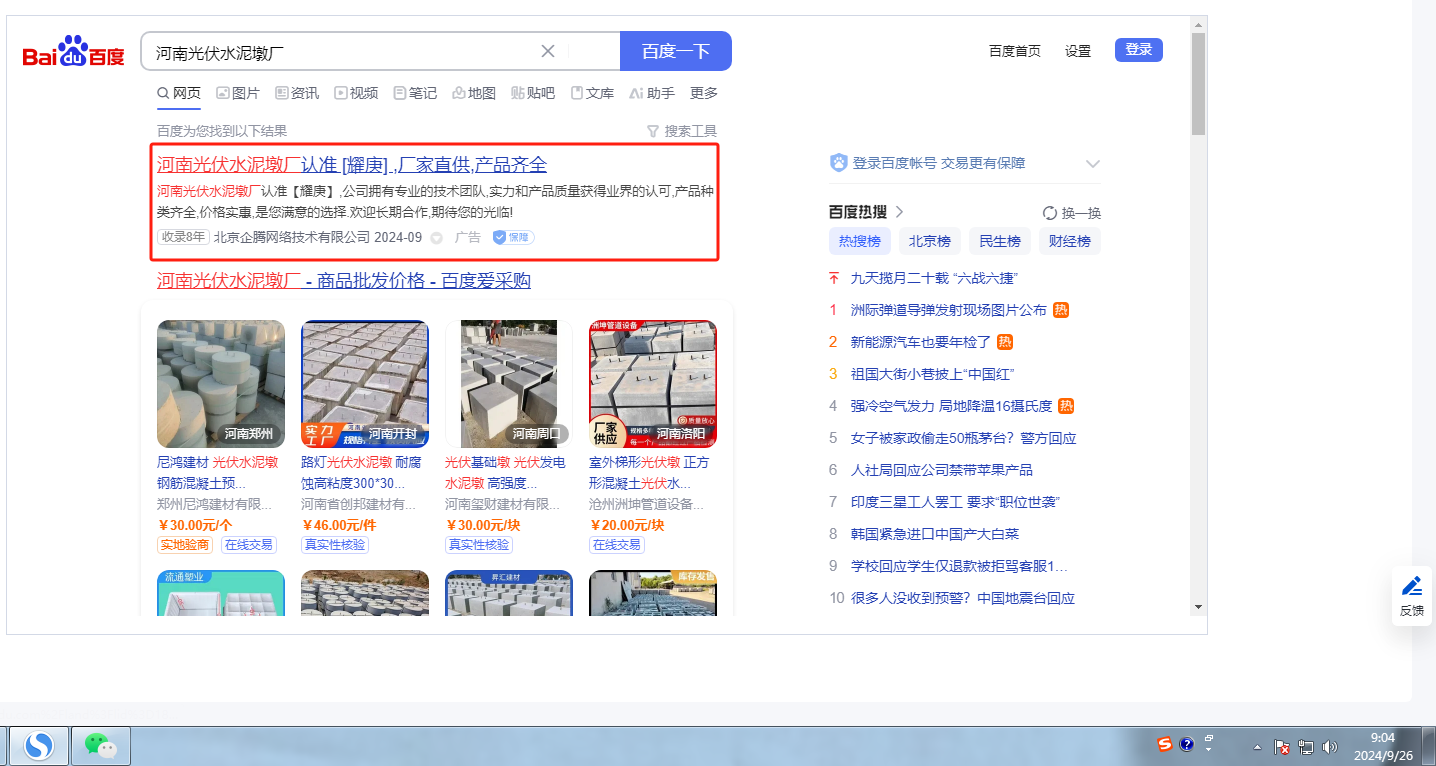
Task: Select the 热搜榜 tag
Action: click(860, 241)
